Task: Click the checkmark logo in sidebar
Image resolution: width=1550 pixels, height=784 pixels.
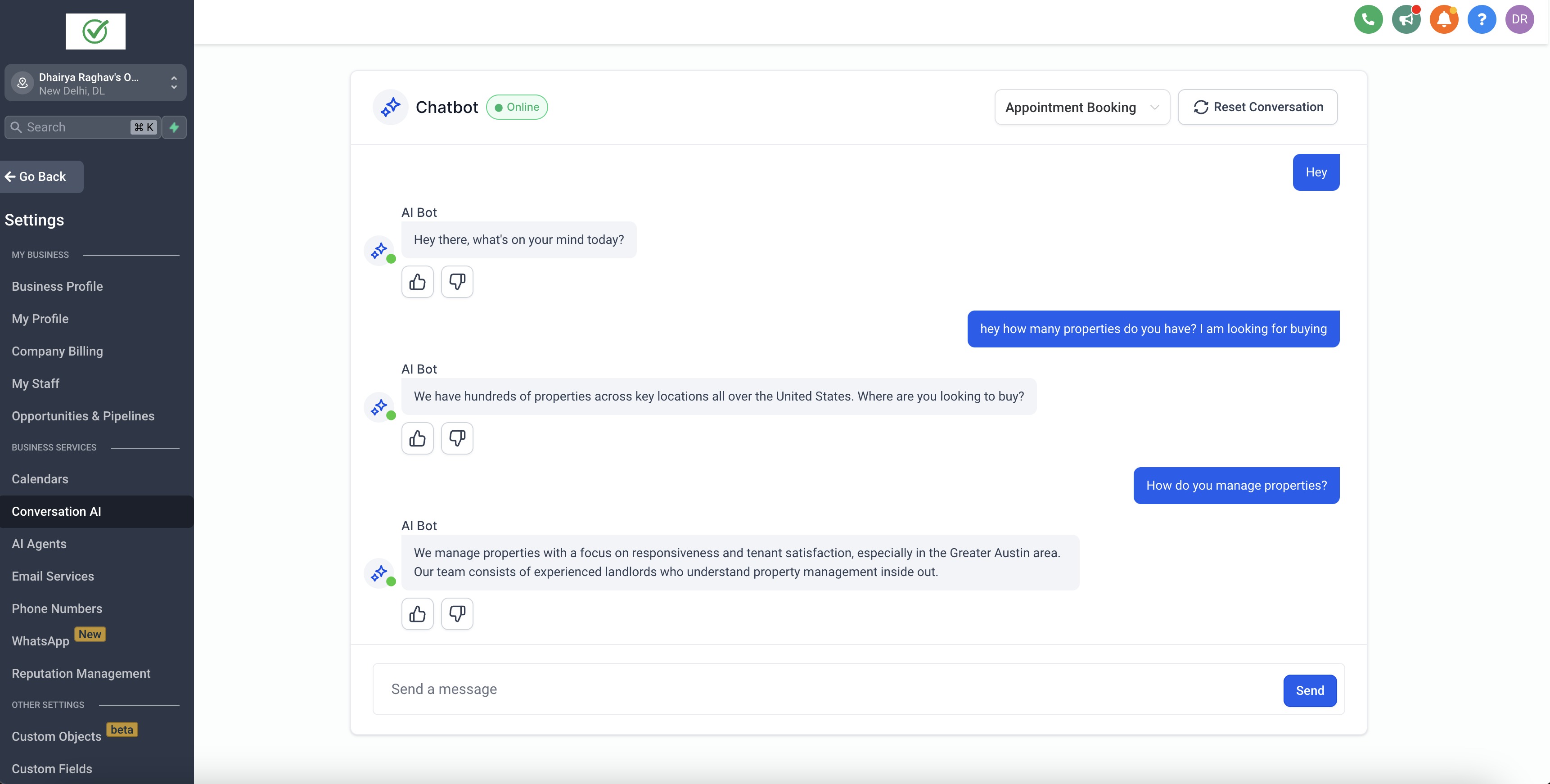Action: tap(95, 32)
